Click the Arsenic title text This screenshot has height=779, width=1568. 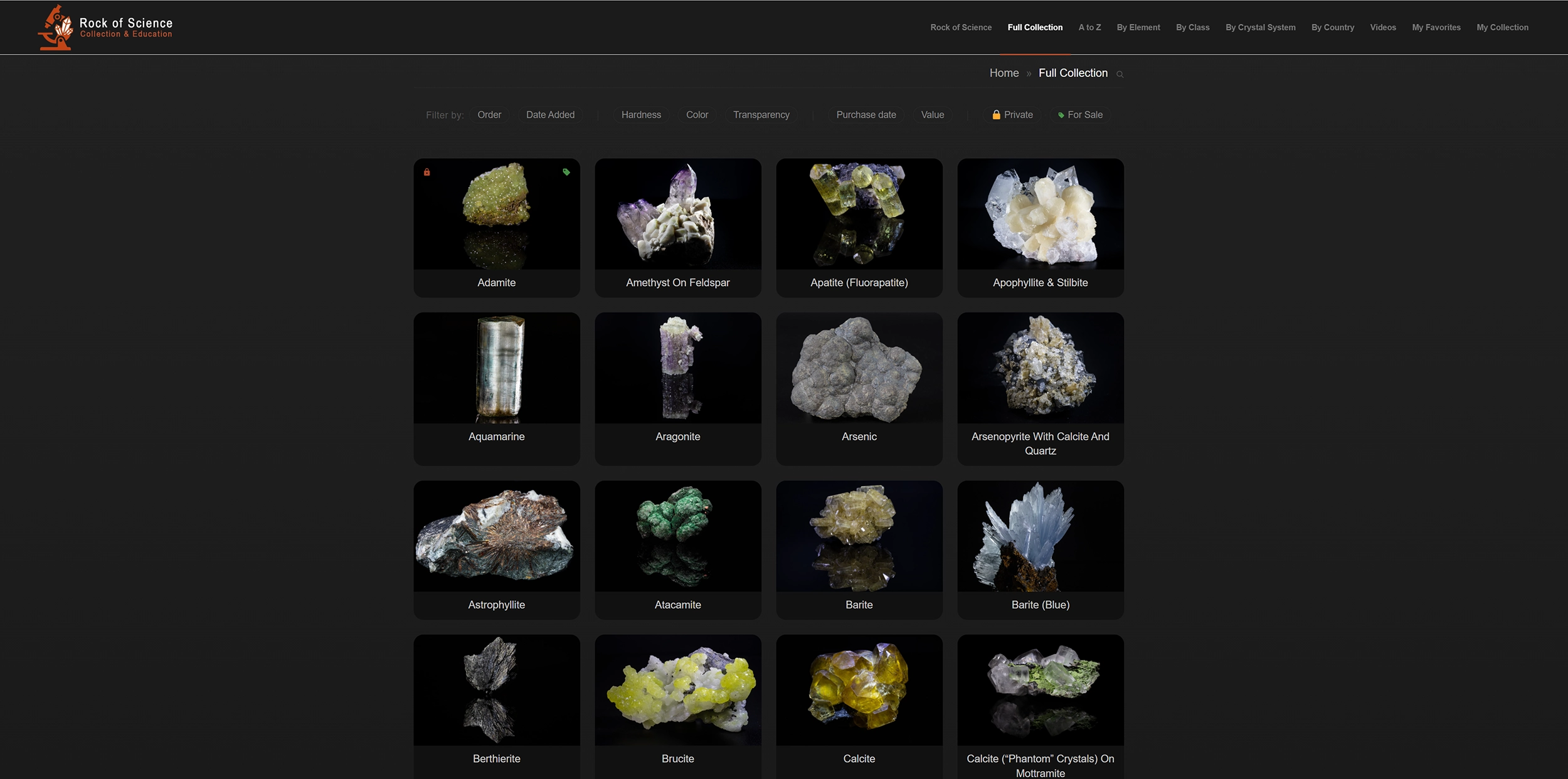pyautogui.click(x=859, y=437)
